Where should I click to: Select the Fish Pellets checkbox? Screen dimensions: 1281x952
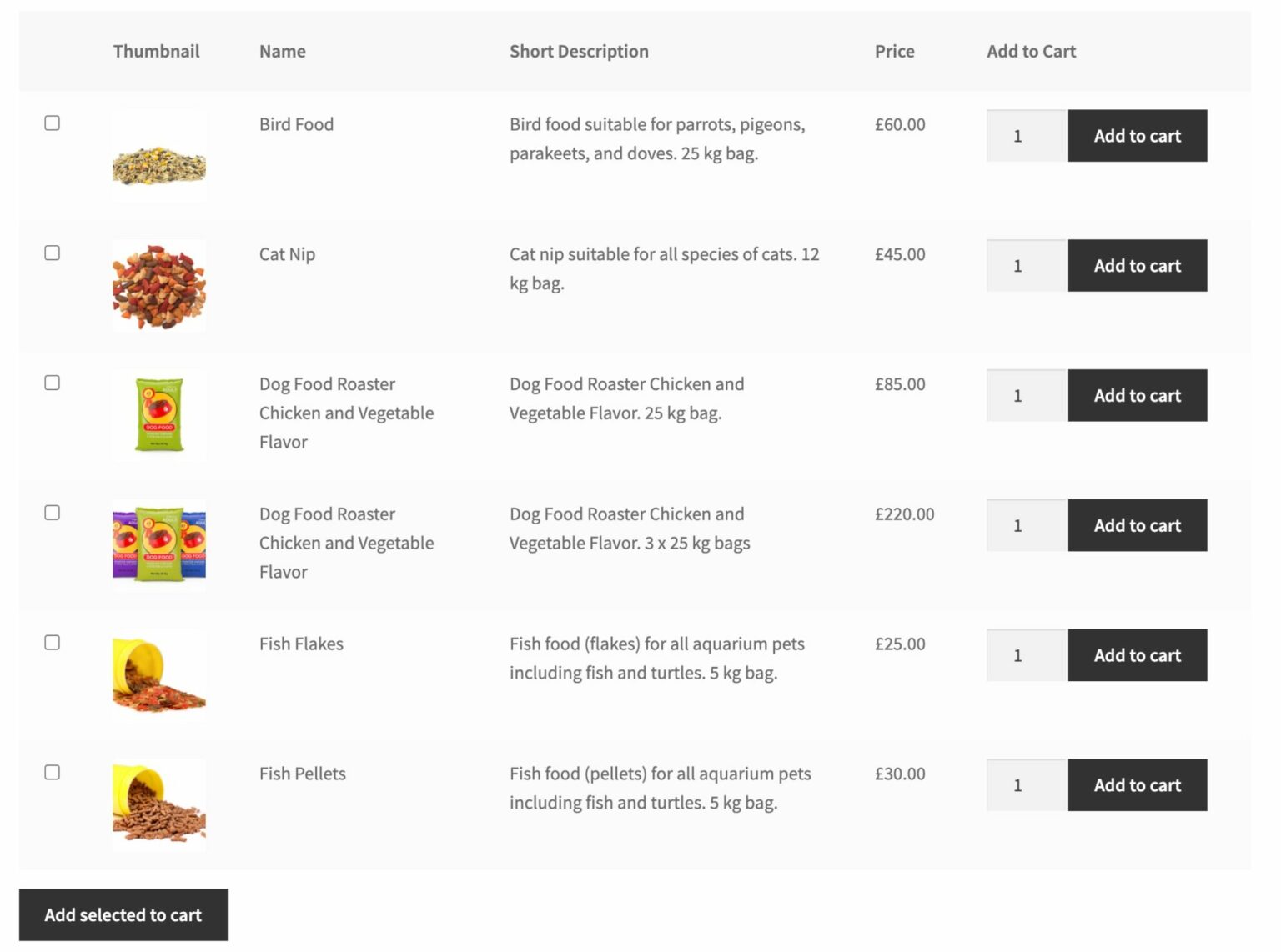point(52,772)
